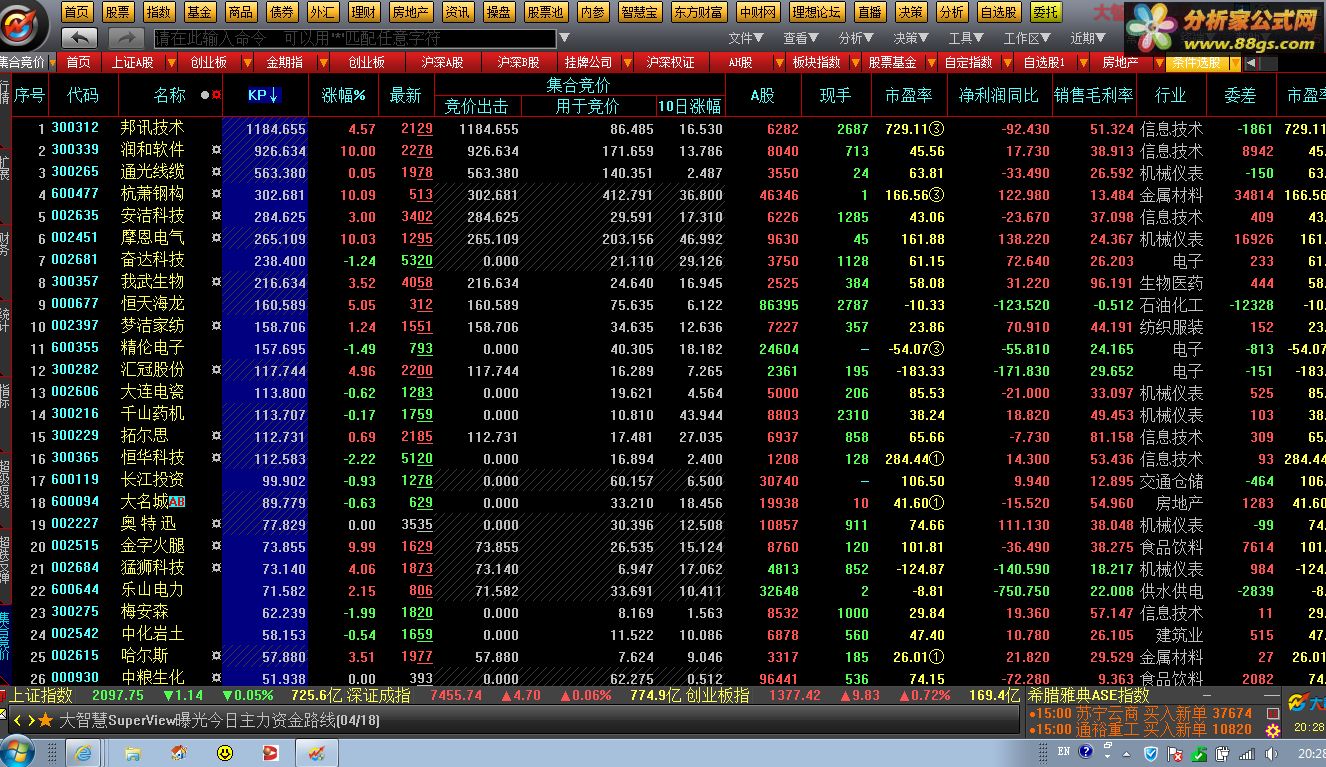Sort by the 现手 column header
Image resolution: width=1326 pixels, height=767 pixels.
click(x=835, y=96)
